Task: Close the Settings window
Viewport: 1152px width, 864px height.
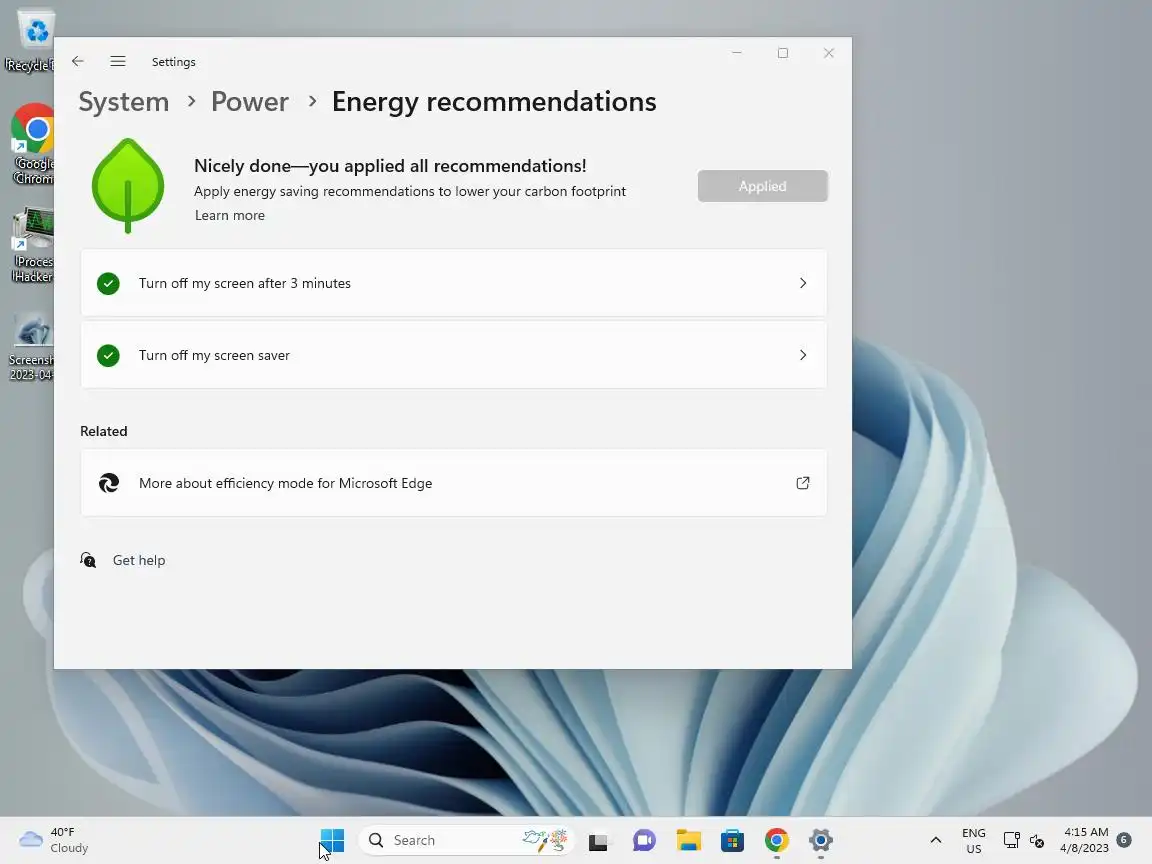Action: tap(829, 53)
